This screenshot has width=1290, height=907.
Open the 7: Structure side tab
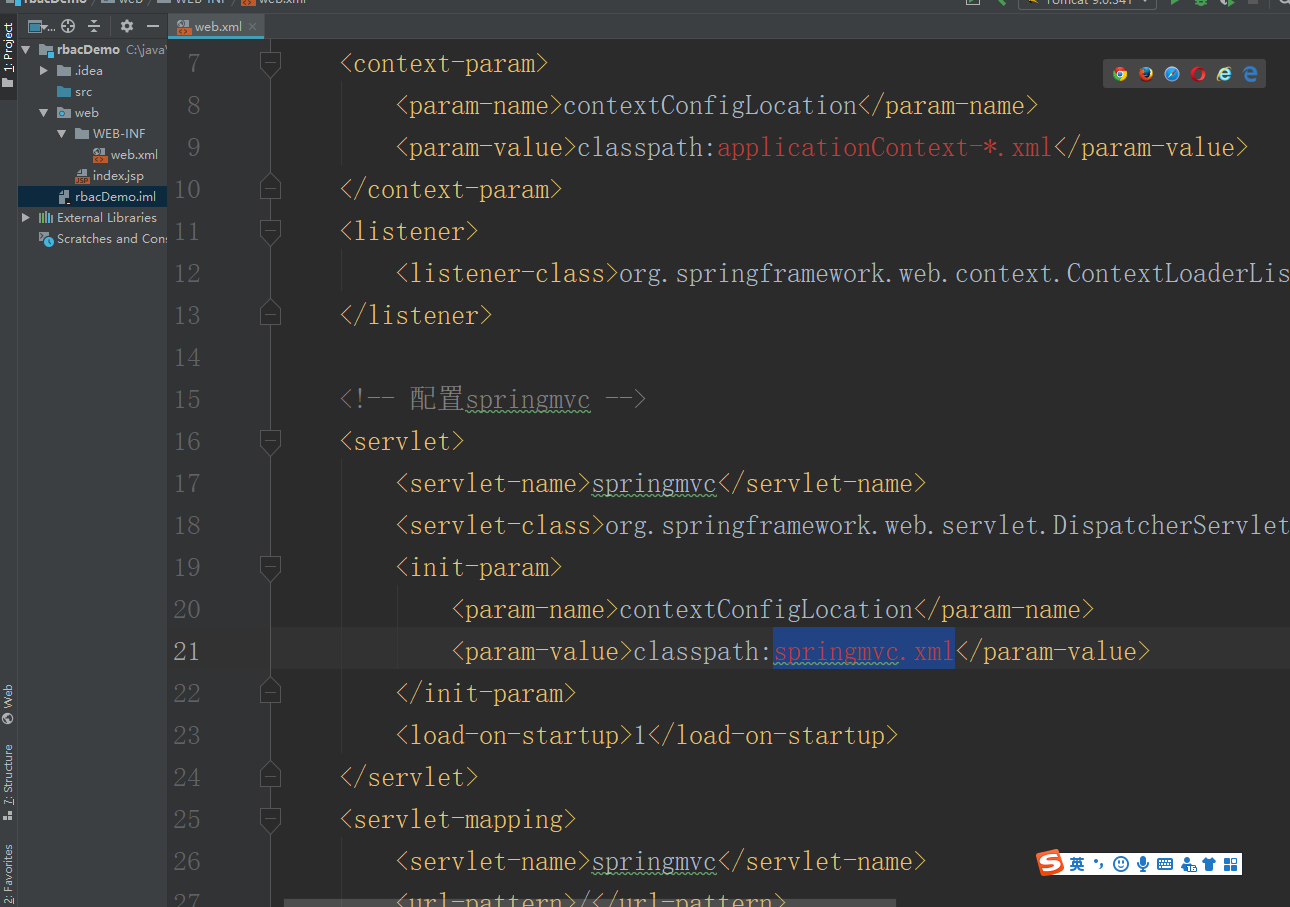coord(8,782)
